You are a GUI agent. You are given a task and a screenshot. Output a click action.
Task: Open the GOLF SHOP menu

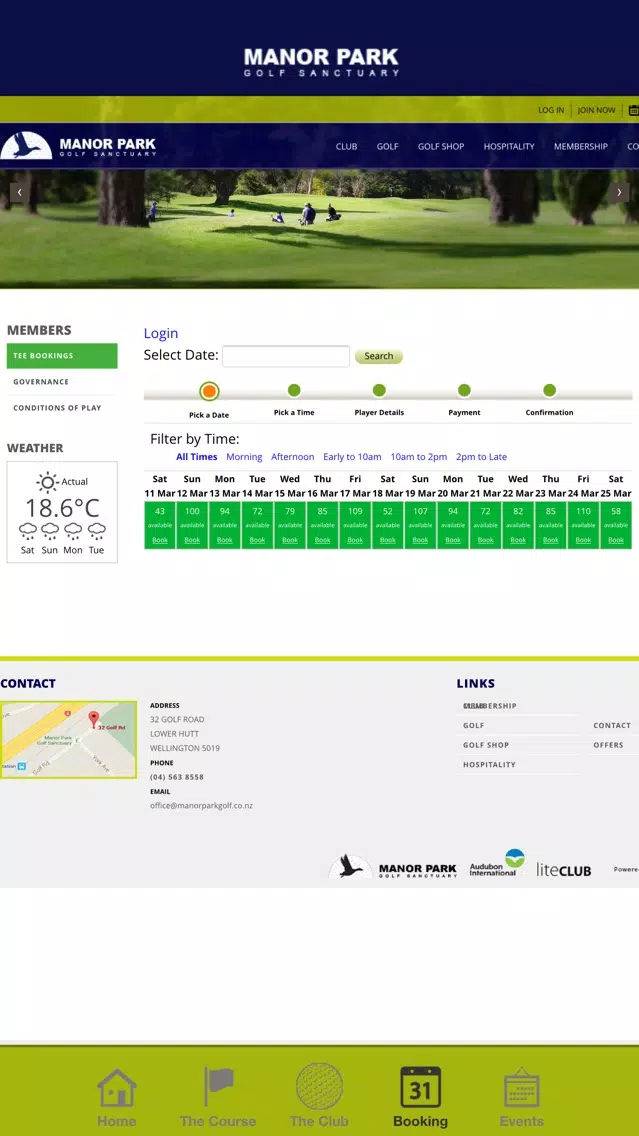[440, 146]
